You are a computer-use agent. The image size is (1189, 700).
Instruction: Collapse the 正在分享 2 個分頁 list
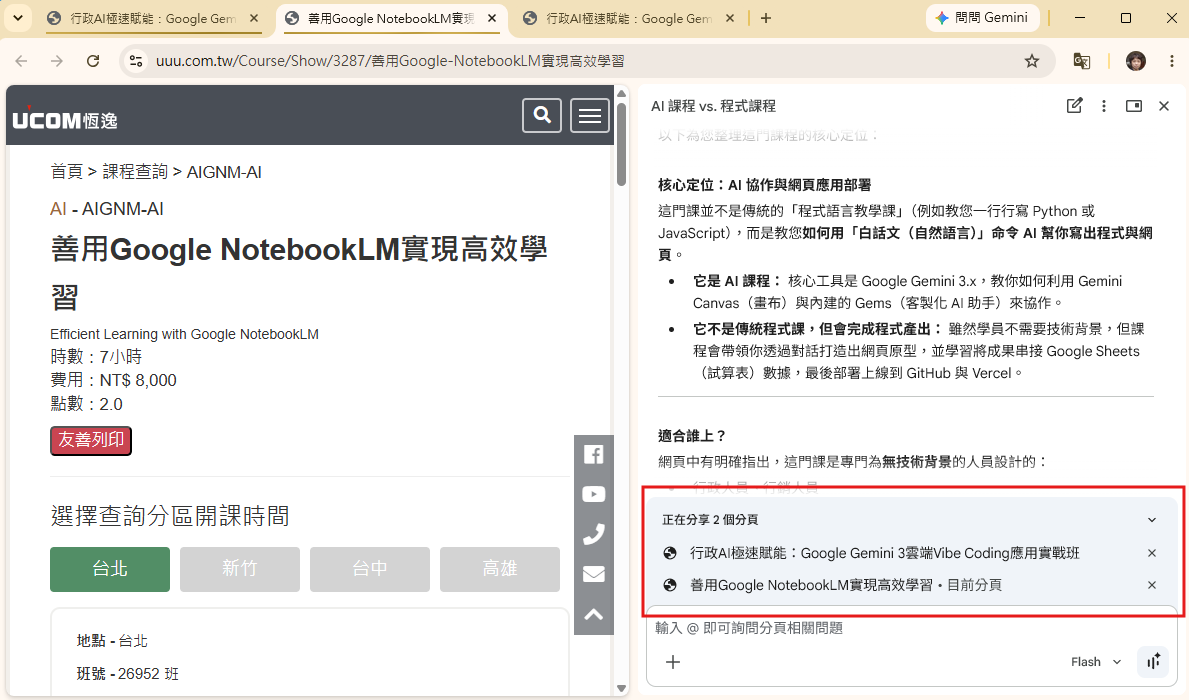click(1152, 520)
